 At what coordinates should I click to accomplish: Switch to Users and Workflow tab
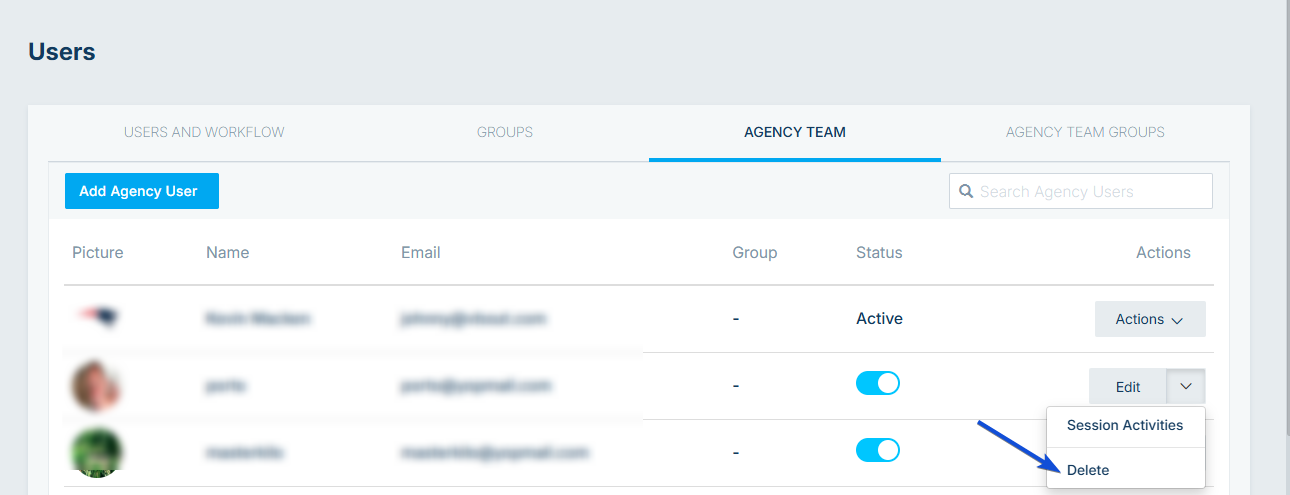coord(204,132)
